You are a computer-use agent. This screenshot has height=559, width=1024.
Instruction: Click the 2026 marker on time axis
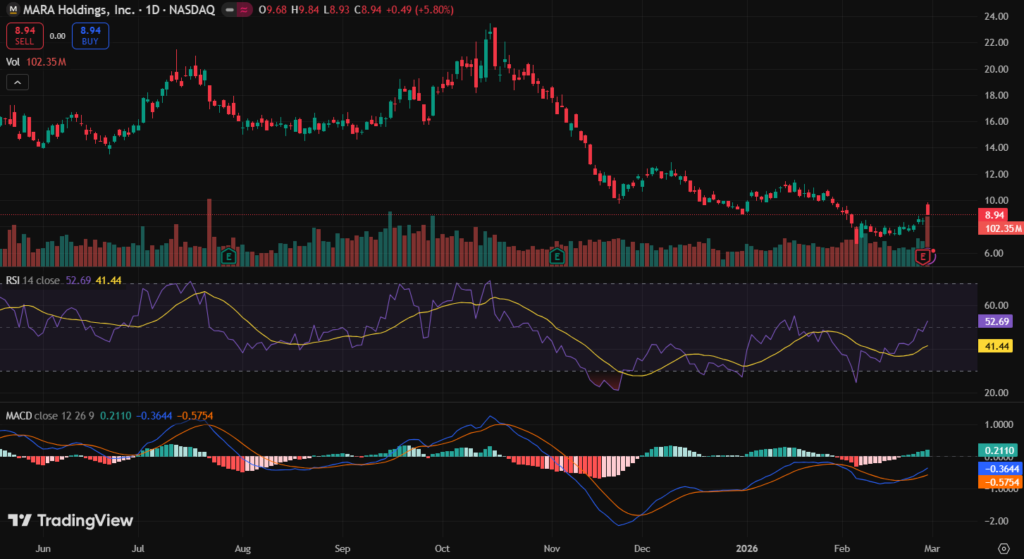coord(748,548)
